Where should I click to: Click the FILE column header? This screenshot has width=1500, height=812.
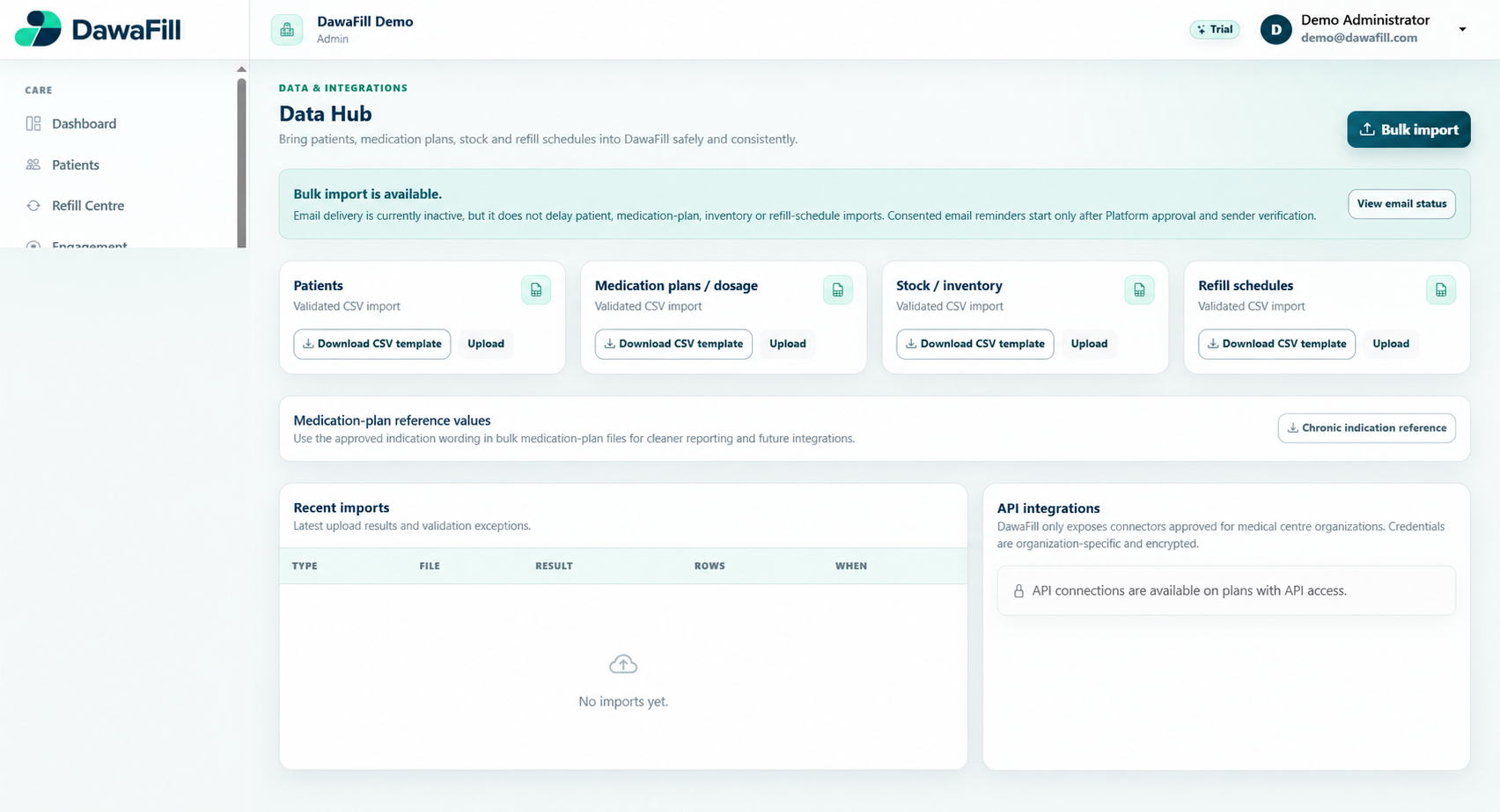tap(430, 566)
